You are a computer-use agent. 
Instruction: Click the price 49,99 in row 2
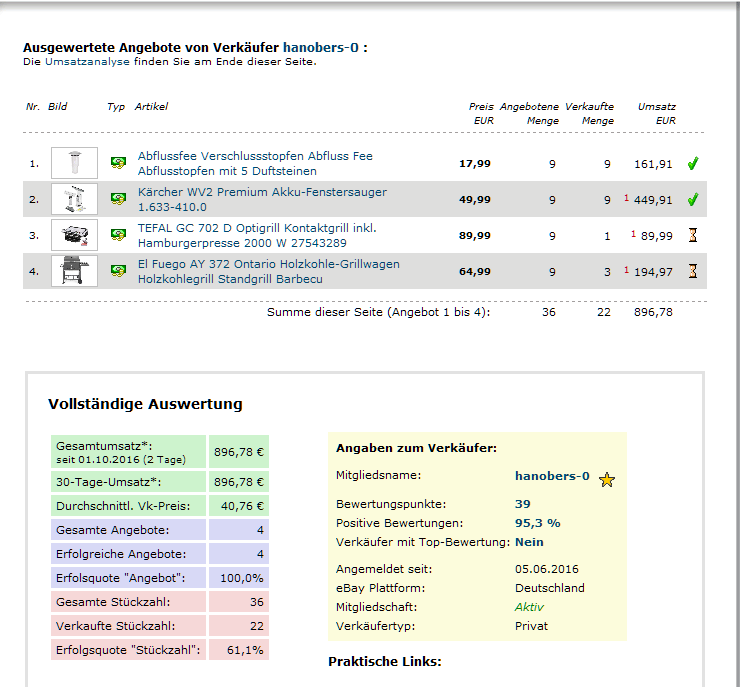(475, 200)
